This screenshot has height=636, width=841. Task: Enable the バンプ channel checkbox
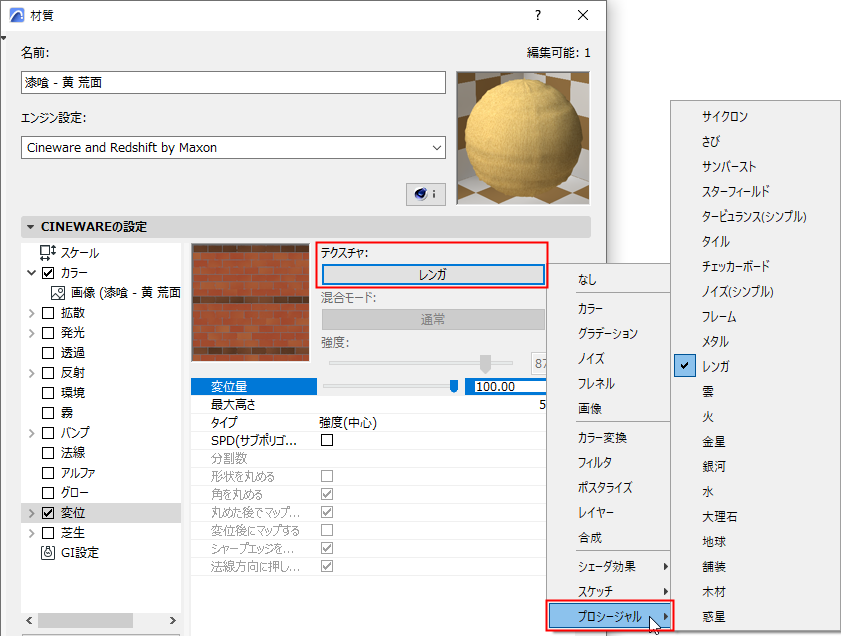[48, 433]
